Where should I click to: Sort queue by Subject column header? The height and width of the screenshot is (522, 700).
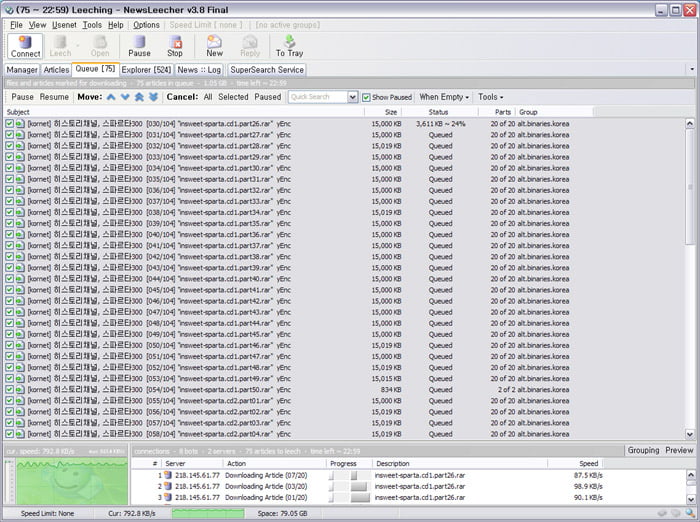tap(184, 112)
